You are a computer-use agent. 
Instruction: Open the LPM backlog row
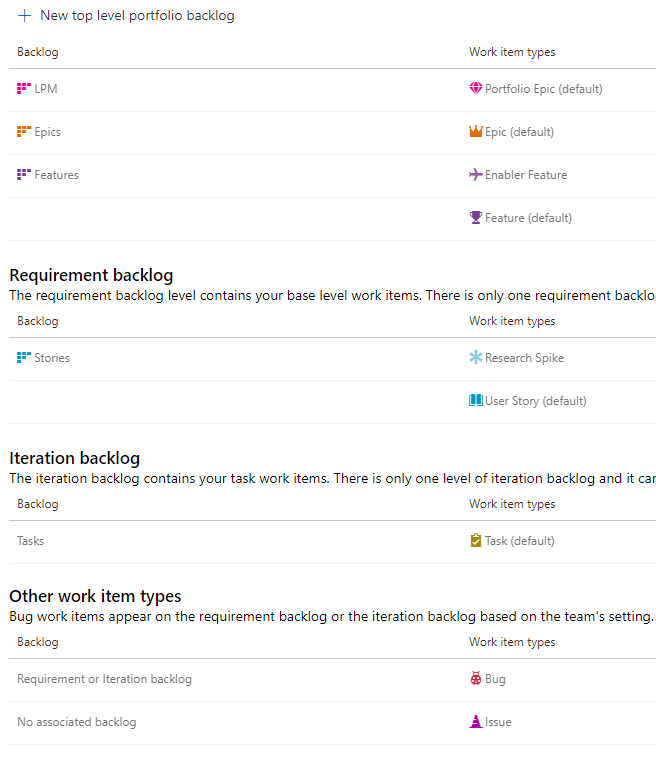[332, 89]
